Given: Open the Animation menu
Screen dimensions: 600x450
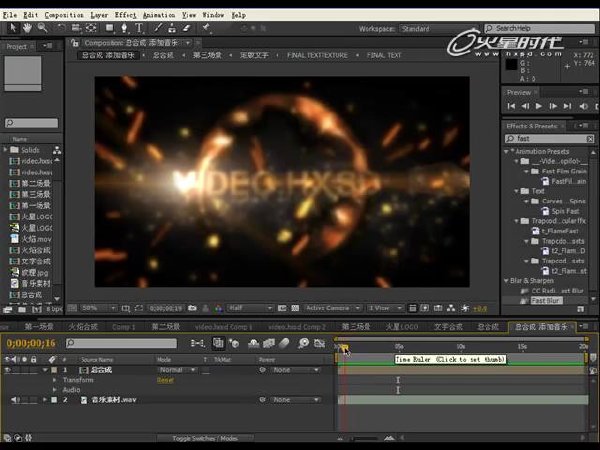Looking at the screenshot, I should (159, 15).
